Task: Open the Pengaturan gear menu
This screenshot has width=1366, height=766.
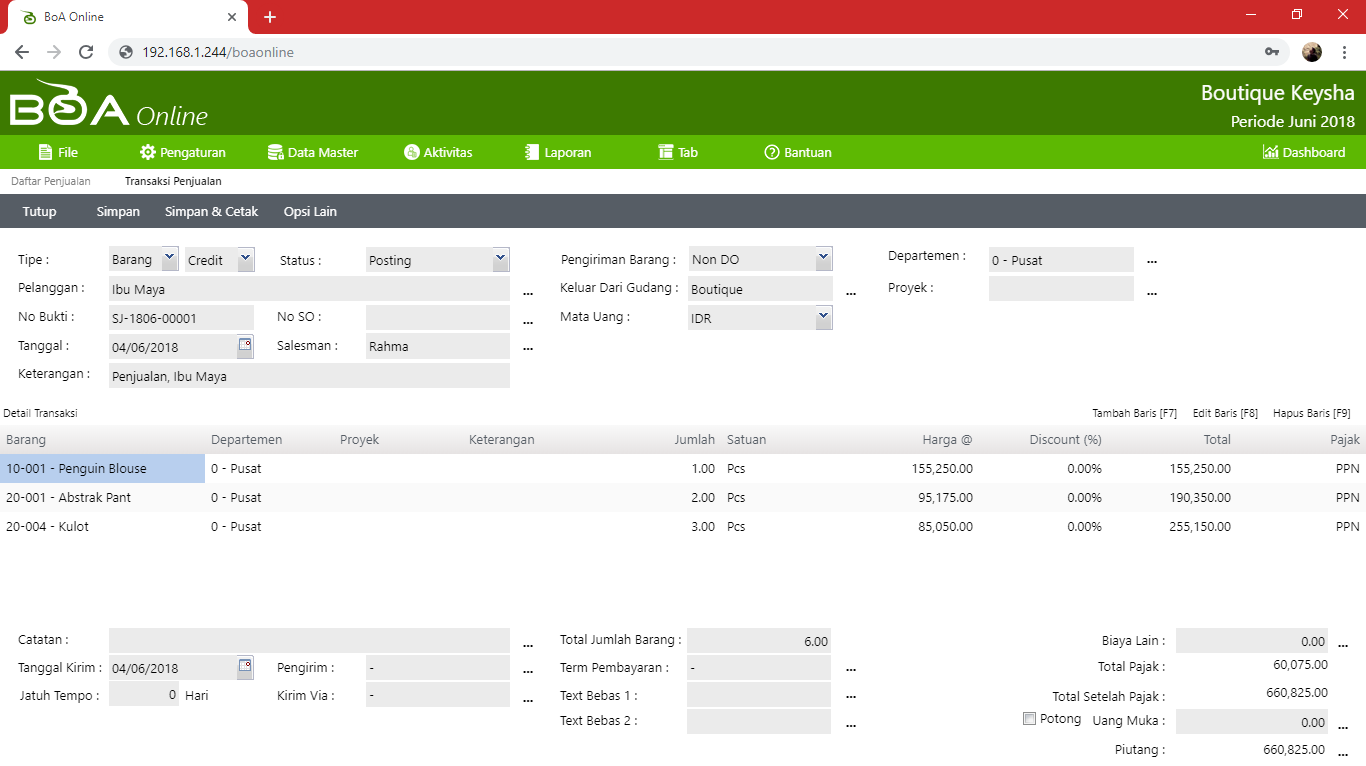Action: (x=148, y=153)
